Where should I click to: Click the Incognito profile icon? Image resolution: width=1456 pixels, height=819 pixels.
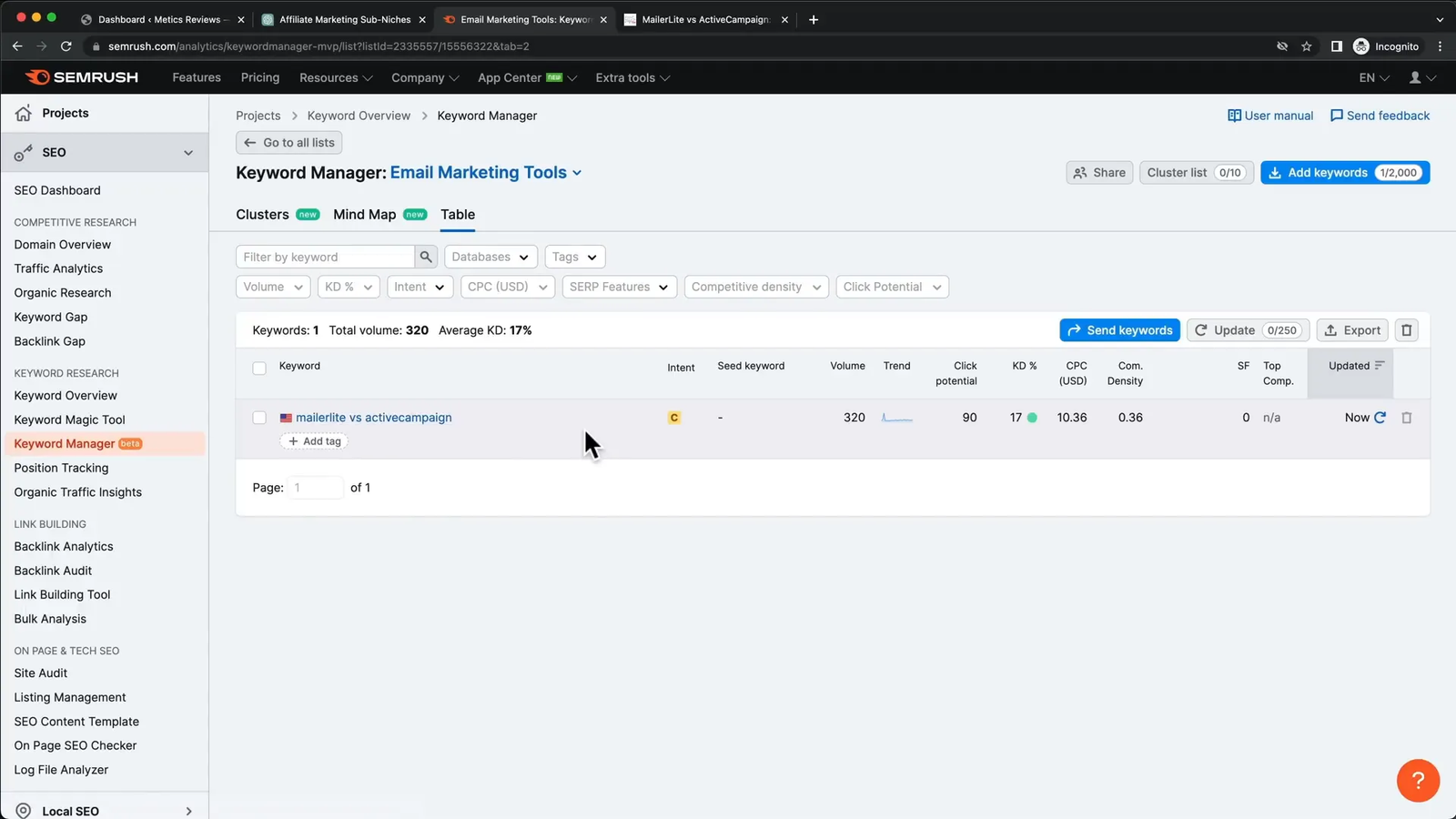tap(1361, 46)
